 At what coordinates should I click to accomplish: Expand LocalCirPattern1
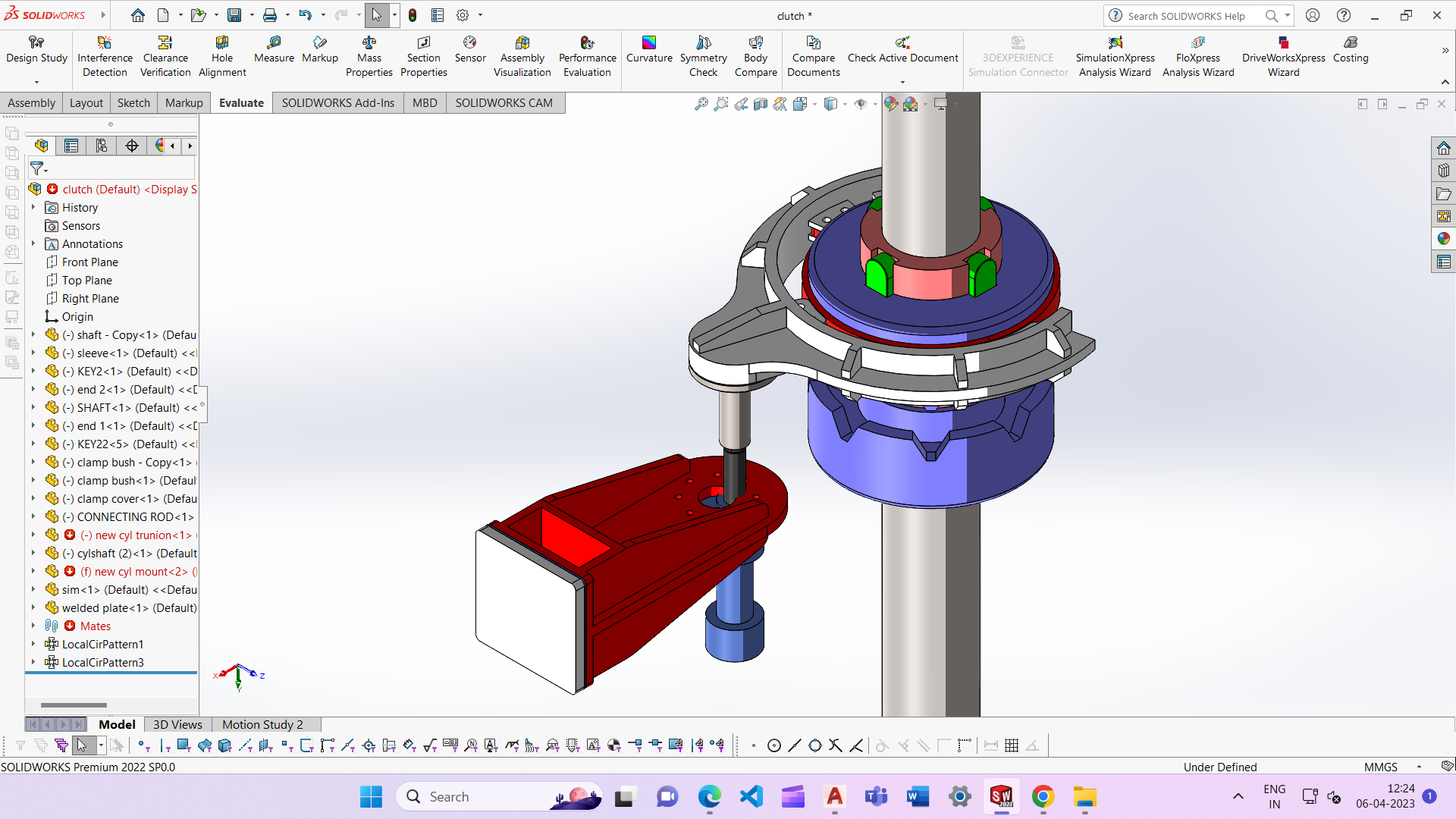33,644
